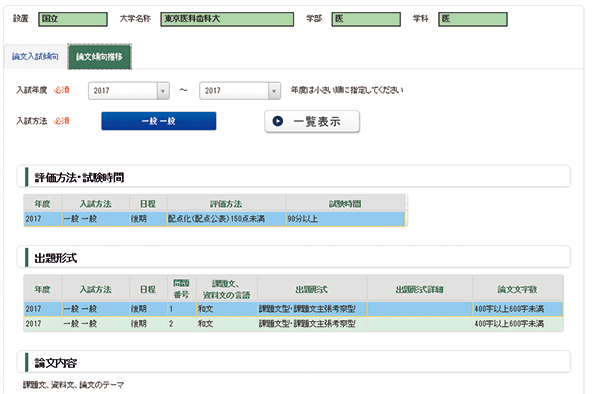Screen dimensions: 600x394
Task: Click the 評価方法・試験時間 section header
Action: (x=294, y=177)
